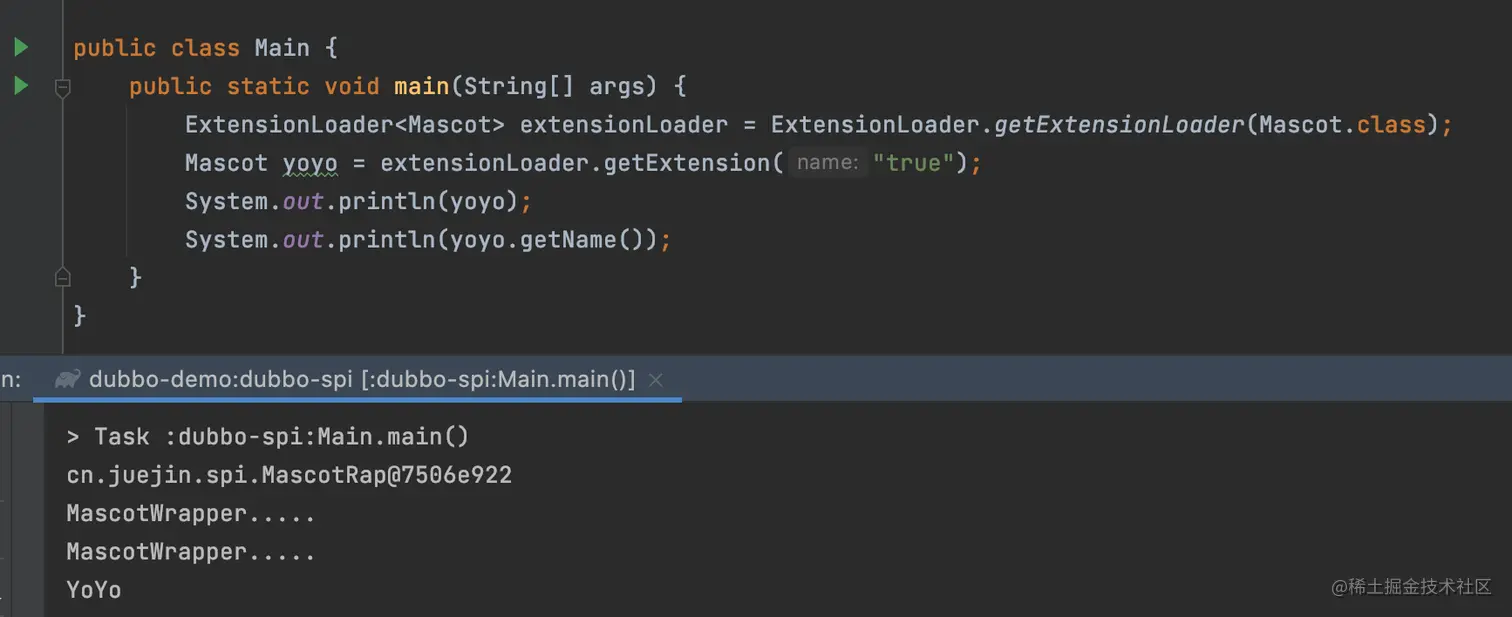Click the getExtensionLoader method call
Image resolution: width=1512 pixels, height=617 pixels.
[1119, 125]
